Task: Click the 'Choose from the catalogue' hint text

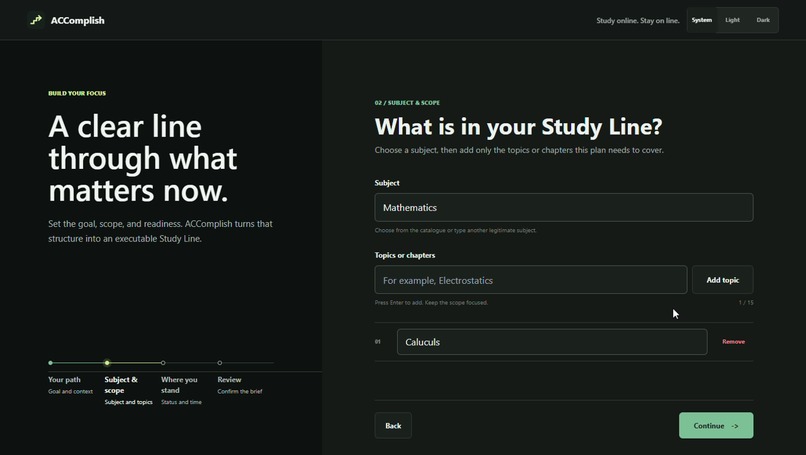Action: 455,230
